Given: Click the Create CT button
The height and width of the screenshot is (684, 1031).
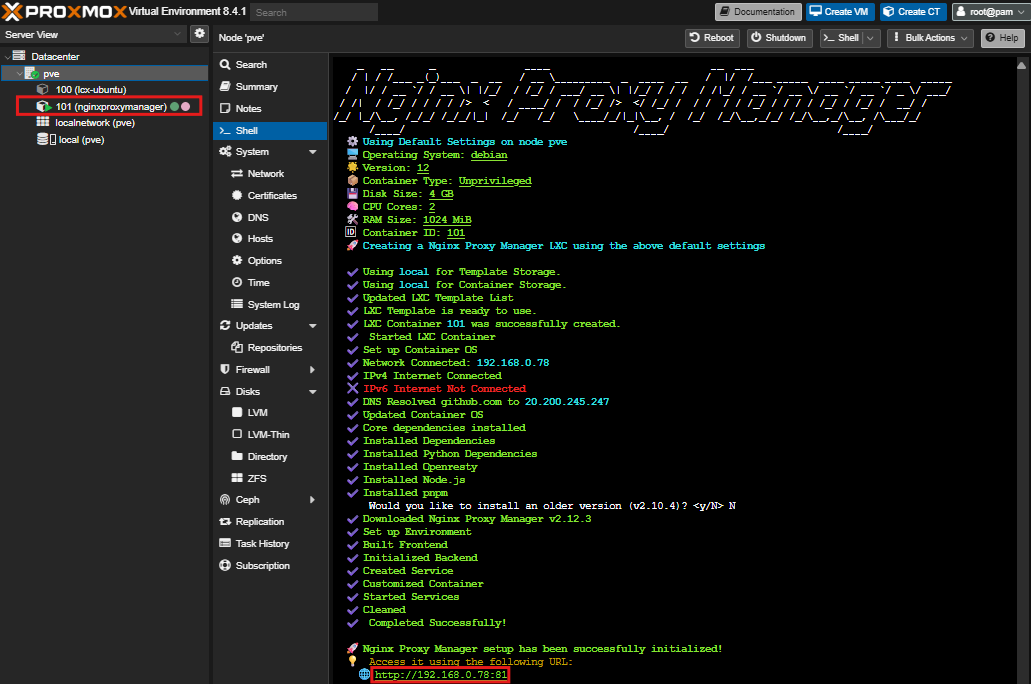Looking at the screenshot, I should pos(912,12).
